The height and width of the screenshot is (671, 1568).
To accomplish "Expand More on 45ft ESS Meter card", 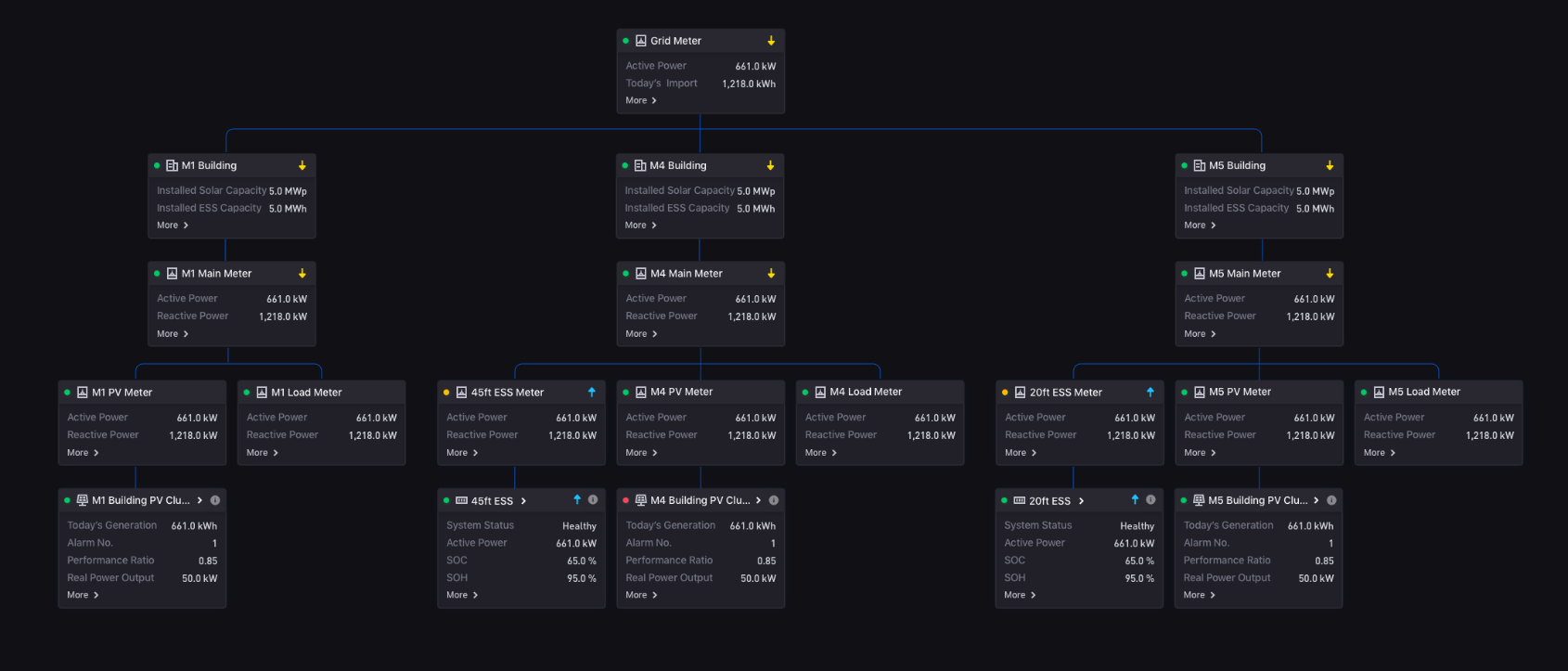I will point(462,453).
